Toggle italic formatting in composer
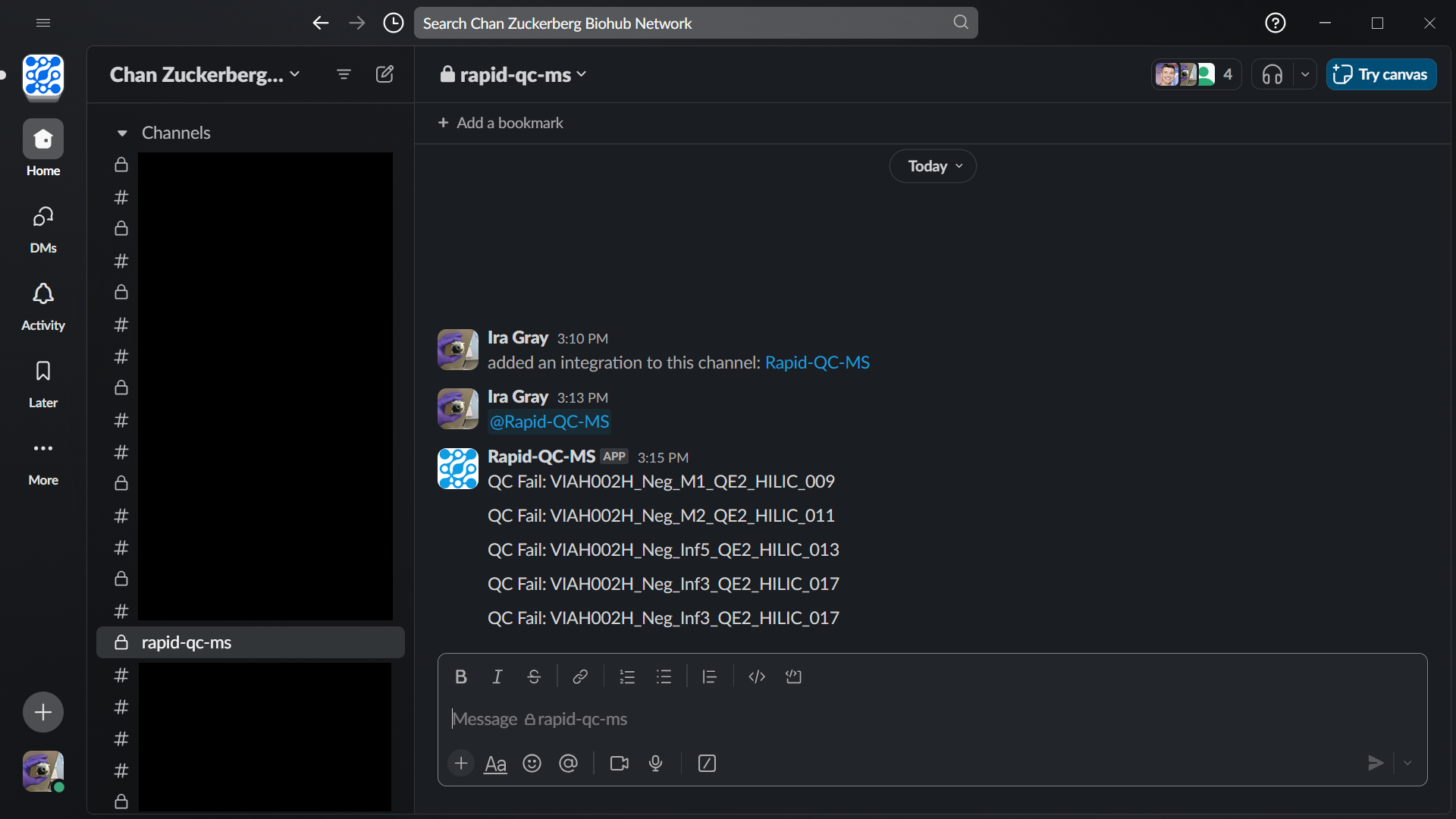Image resolution: width=1456 pixels, height=819 pixels. (497, 676)
